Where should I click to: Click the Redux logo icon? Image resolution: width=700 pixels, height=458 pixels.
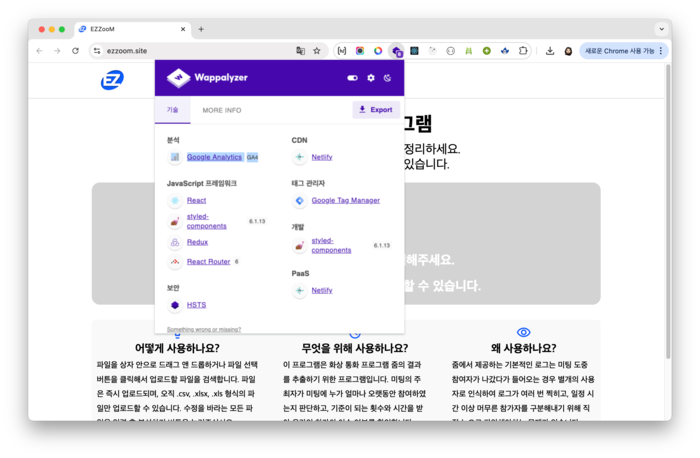point(175,242)
